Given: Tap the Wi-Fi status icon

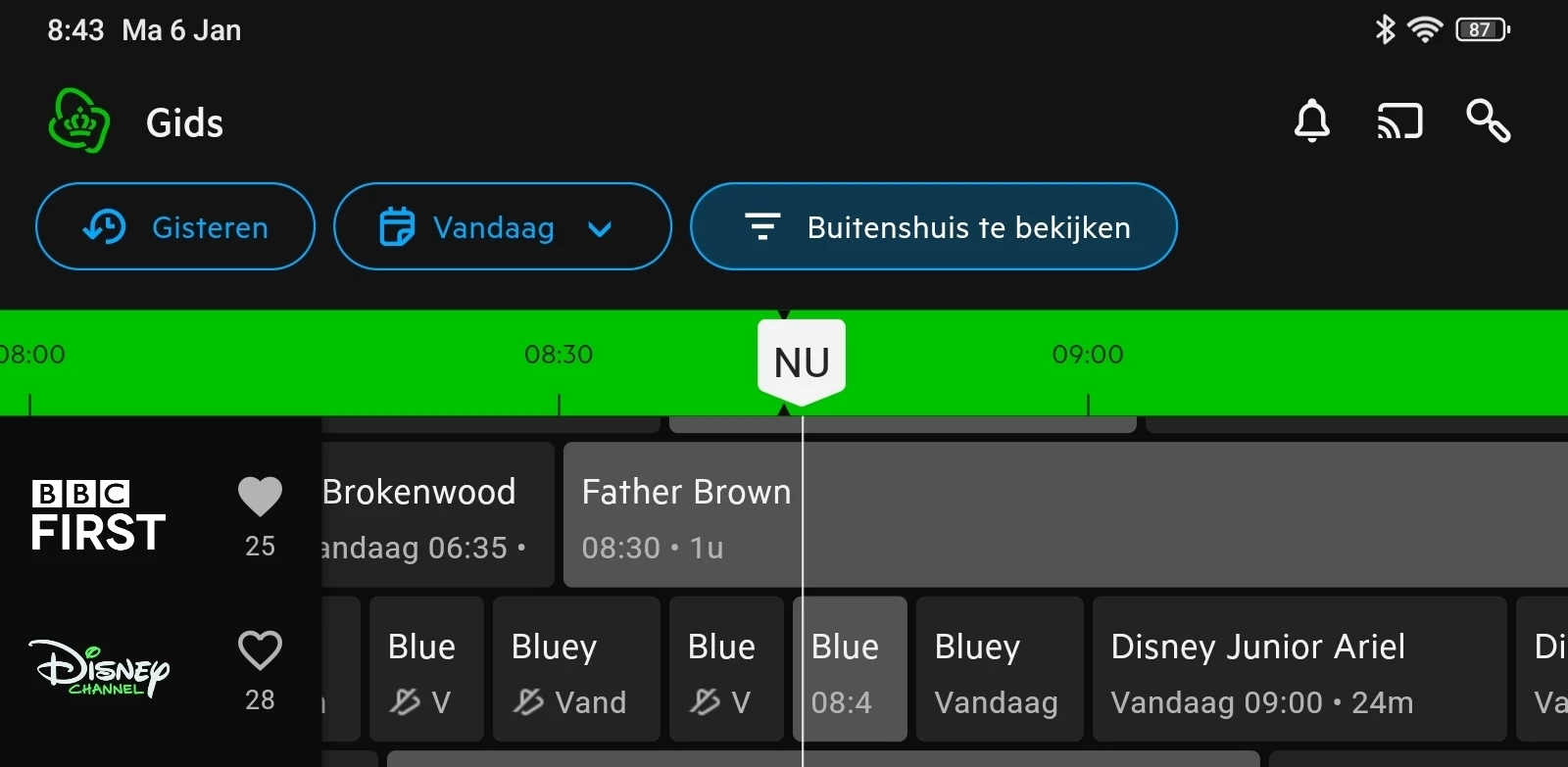Looking at the screenshot, I should click(x=1424, y=29).
